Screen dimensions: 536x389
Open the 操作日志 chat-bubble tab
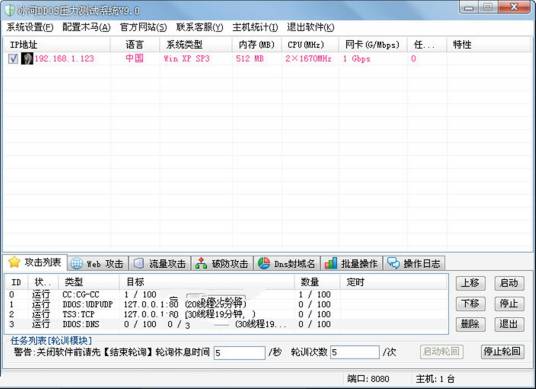pos(414,264)
